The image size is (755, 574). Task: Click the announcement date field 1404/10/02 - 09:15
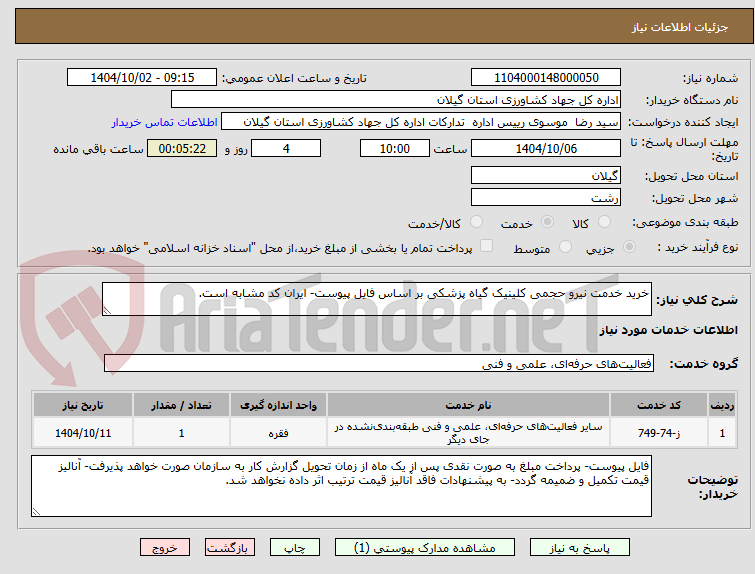(142, 78)
